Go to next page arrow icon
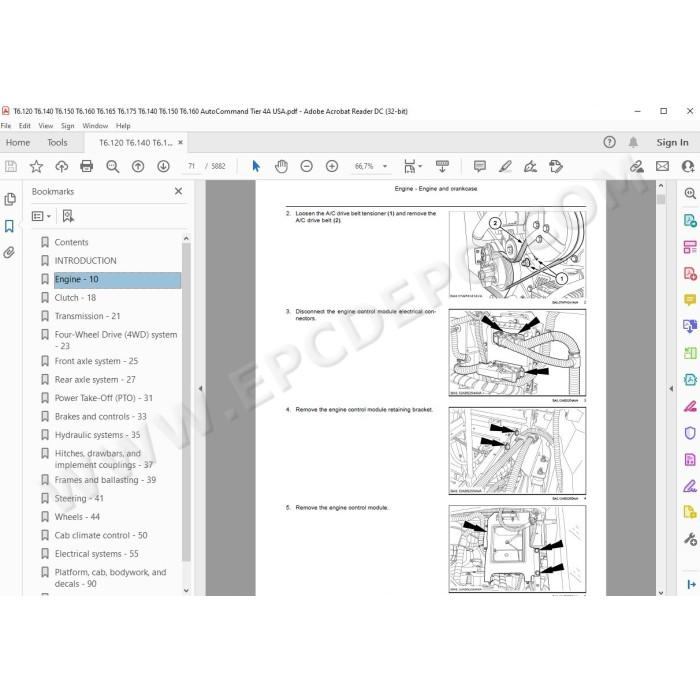 pyautogui.click(x=163, y=167)
